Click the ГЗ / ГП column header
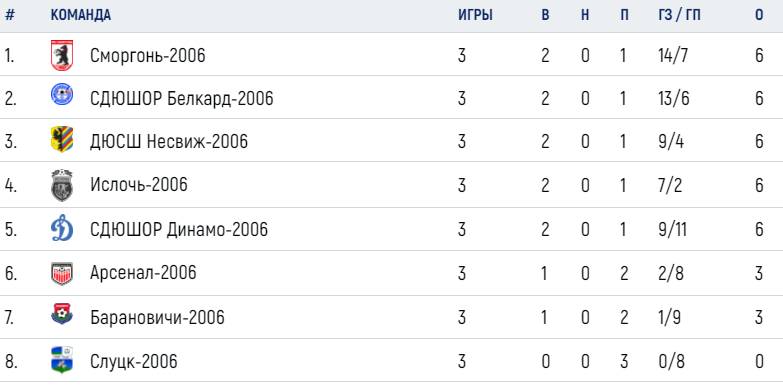 click(x=679, y=15)
